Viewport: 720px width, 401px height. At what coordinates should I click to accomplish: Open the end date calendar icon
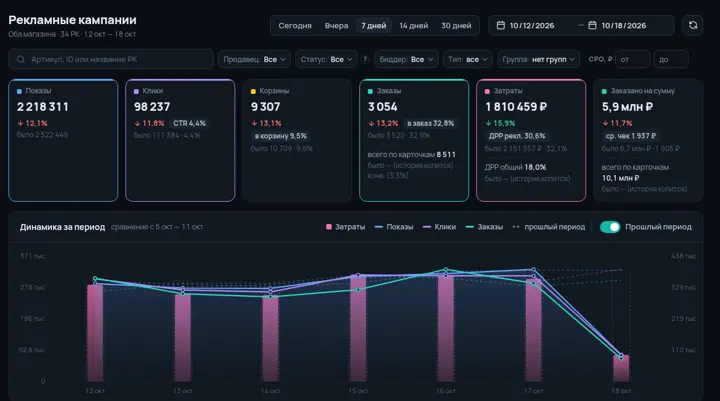pyautogui.click(x=592, y=25)
